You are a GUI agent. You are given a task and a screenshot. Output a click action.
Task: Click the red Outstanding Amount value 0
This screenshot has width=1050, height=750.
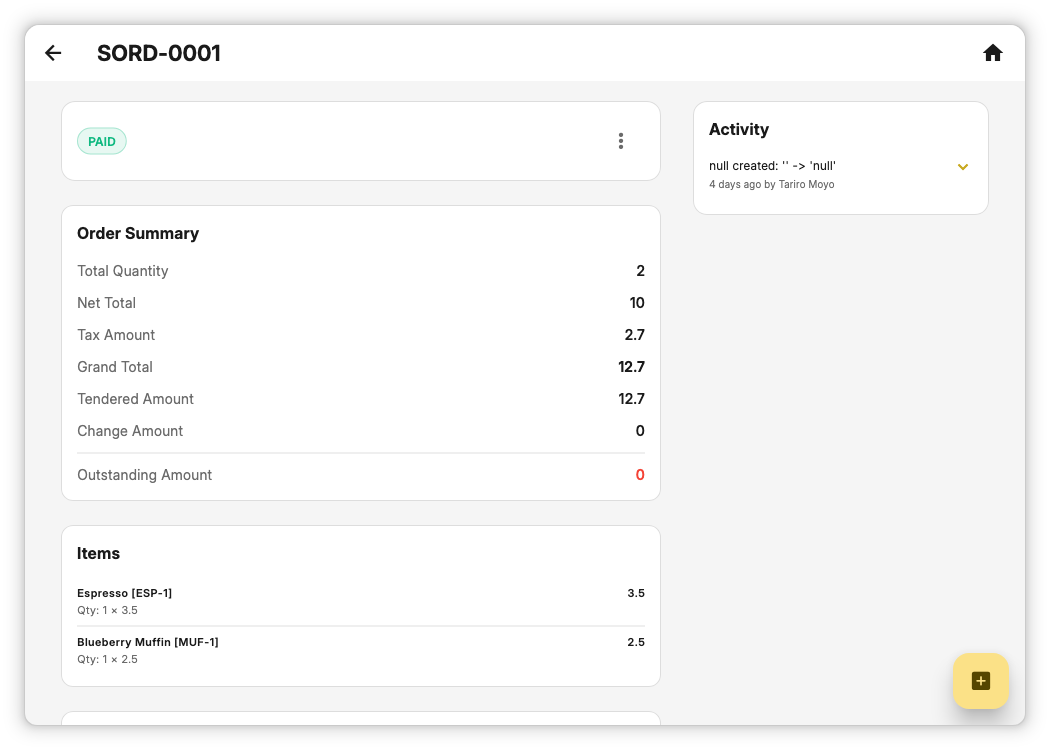640,475
